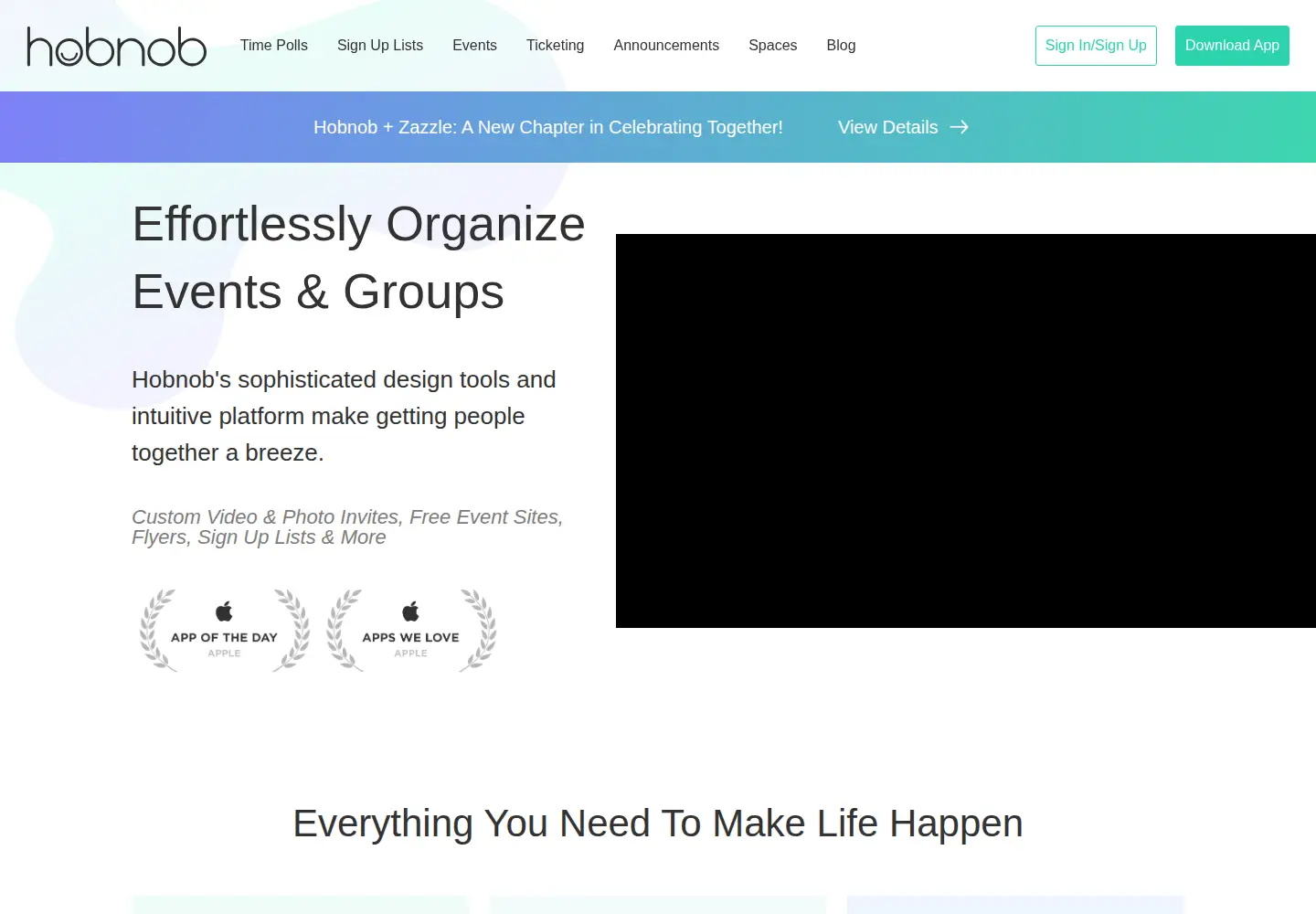This screenshot has width=1316, height=914.
Task: Click the Sign In/Sign Up button
Action: [x=1096, y=46]
